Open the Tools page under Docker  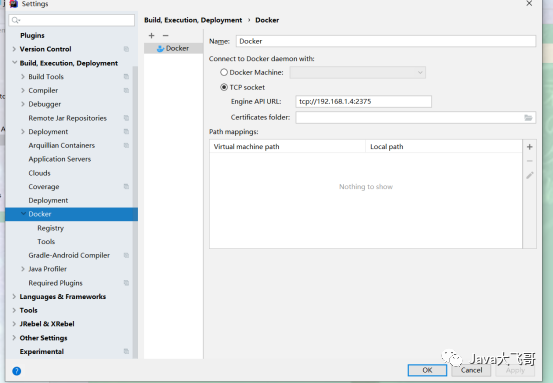click(x=46, y=242)
